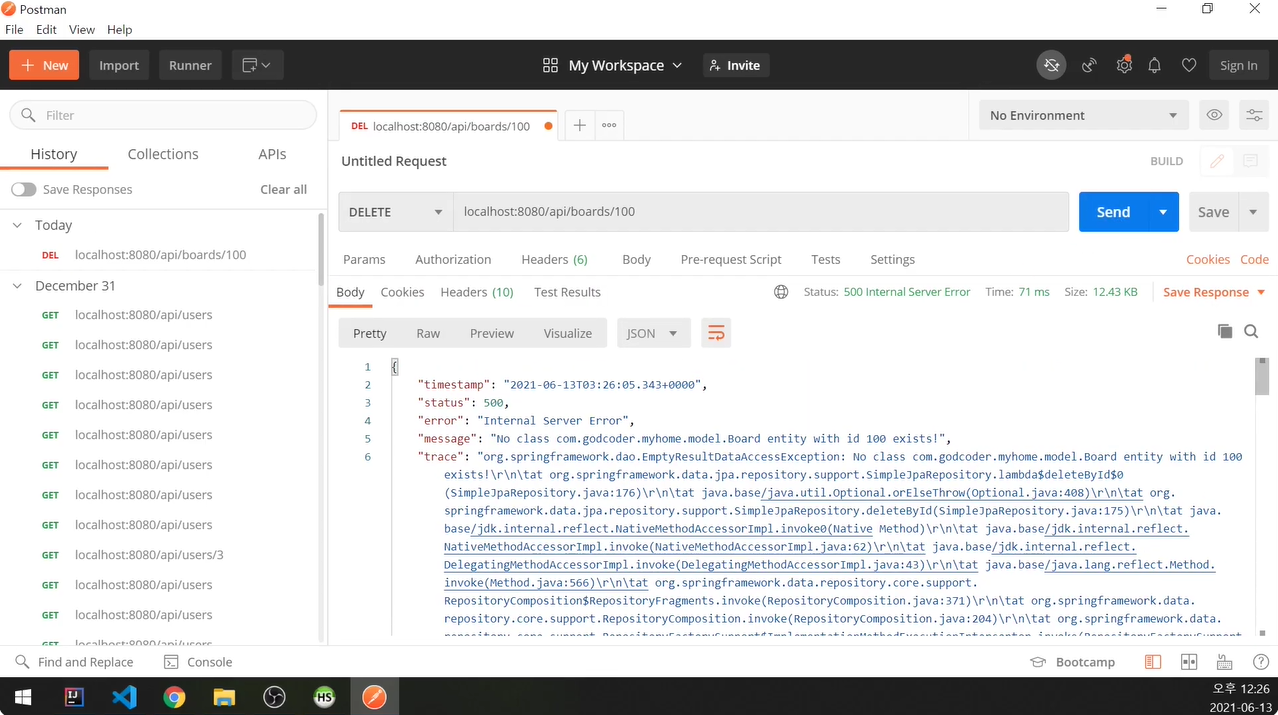Add a new request tab with plus
1278x715 pixels.
579,125
